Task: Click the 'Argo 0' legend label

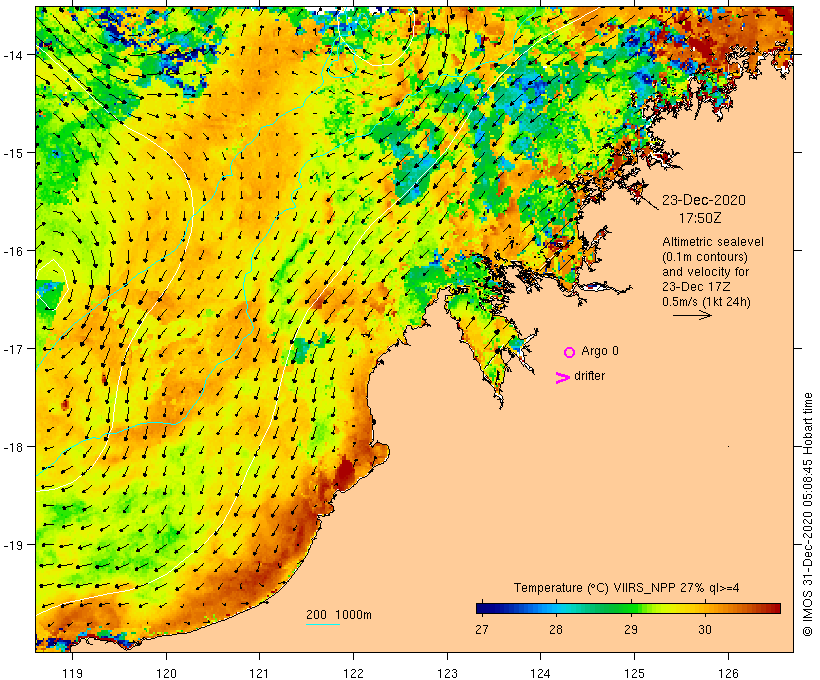Action: click(600, 351)
